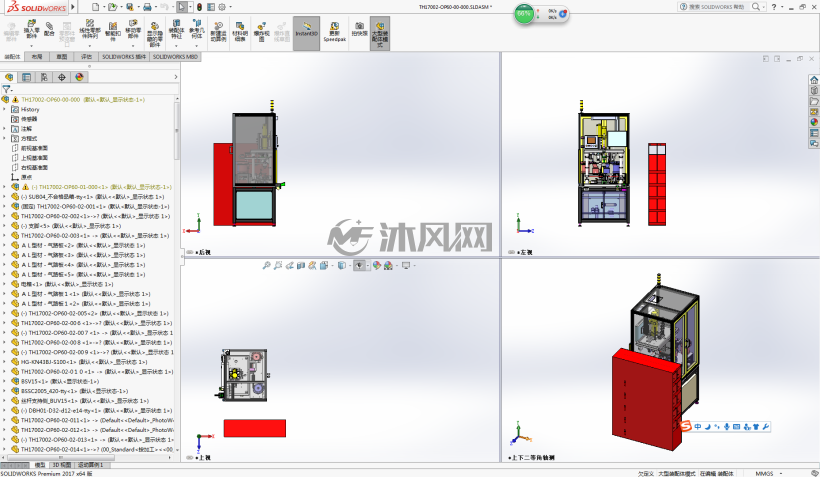This screenshot has height=477, width=820.
Task: Click the Insert Components tool icon
Action: point(31,29)
